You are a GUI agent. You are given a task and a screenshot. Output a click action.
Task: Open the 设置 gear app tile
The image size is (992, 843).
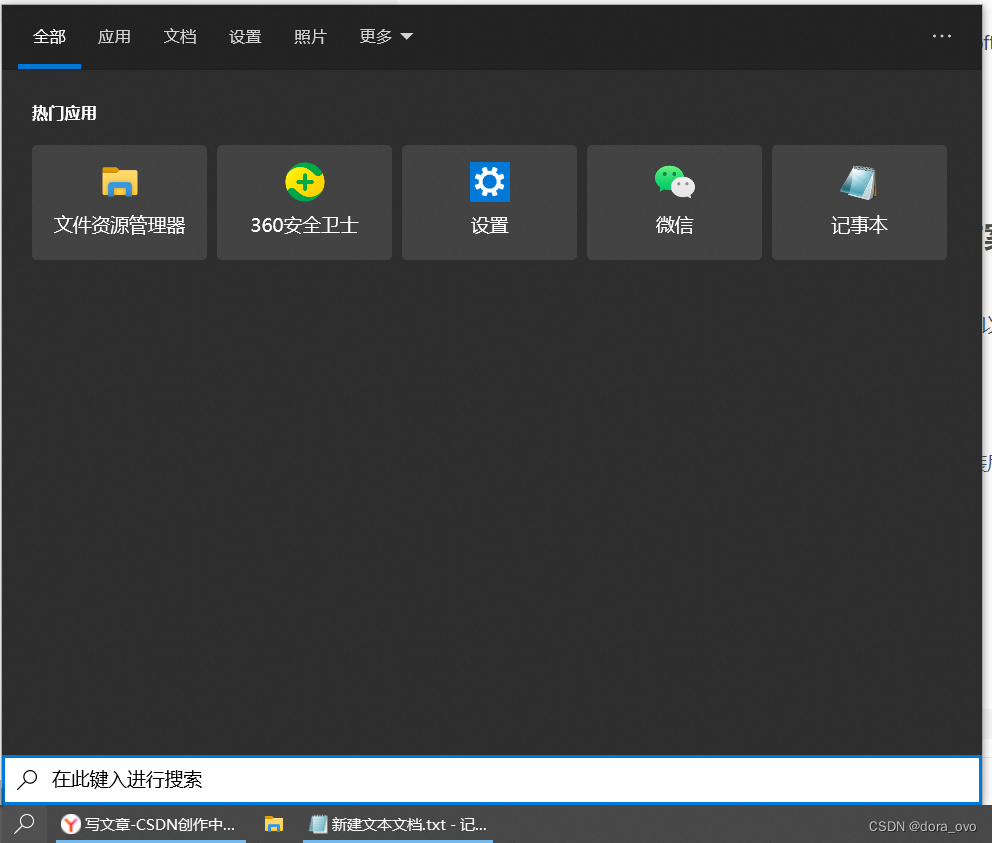point(489,203)
